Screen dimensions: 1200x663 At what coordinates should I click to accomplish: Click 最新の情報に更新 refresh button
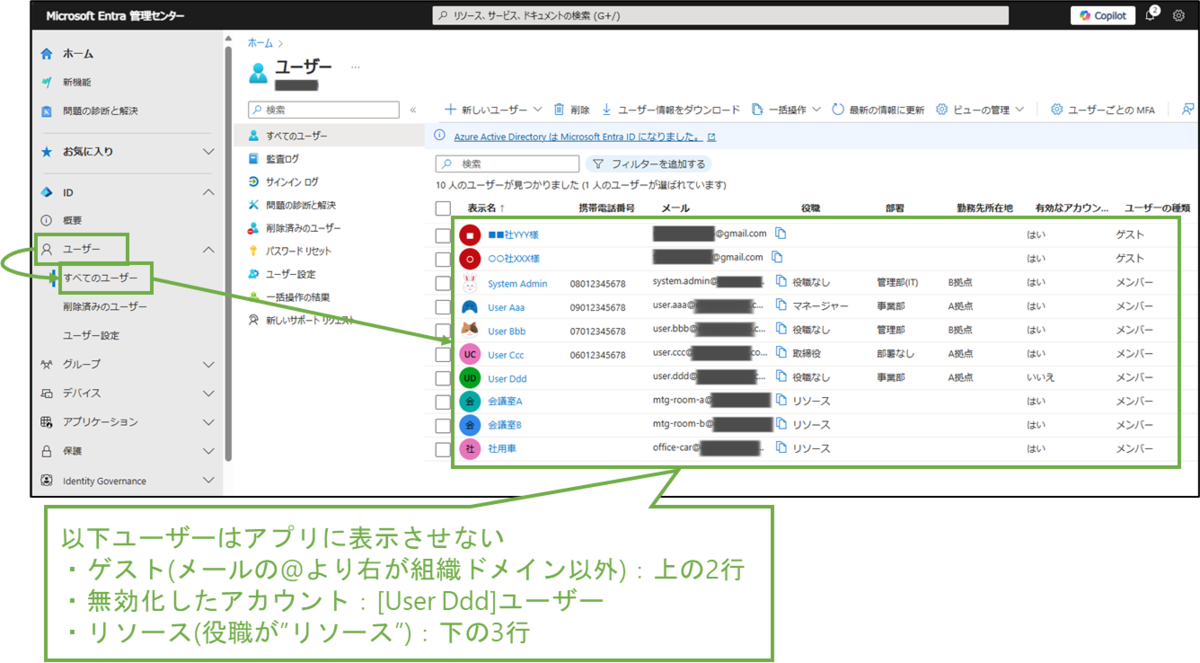pos(878,109)
